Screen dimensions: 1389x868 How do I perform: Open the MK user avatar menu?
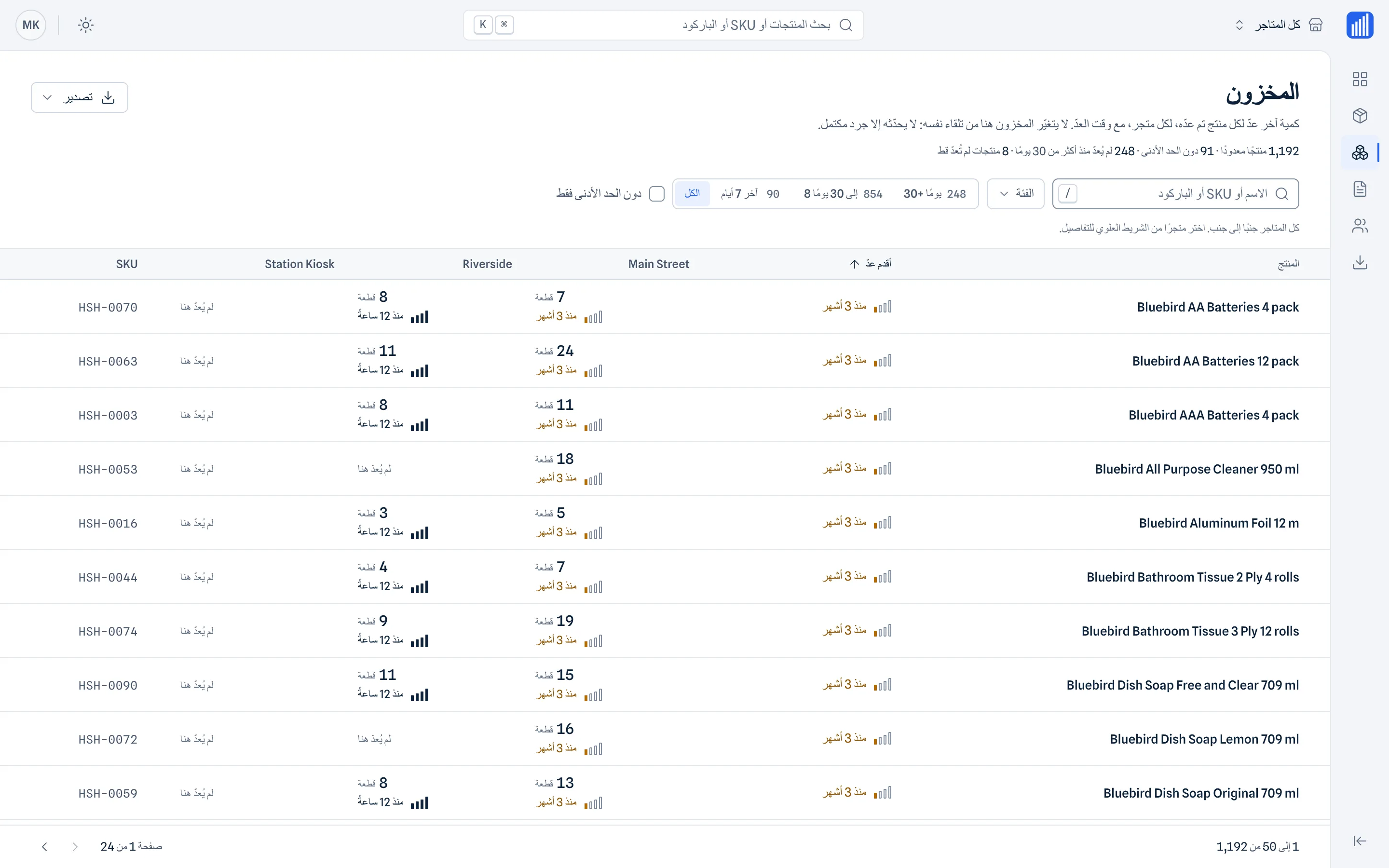click(31, 25)
